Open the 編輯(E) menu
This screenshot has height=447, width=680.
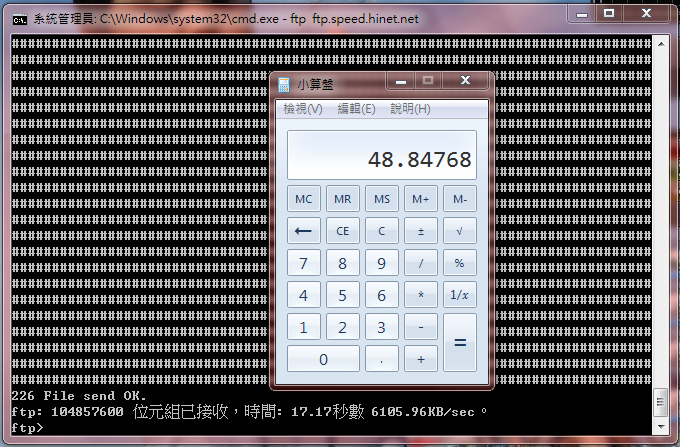click(356, 109)
